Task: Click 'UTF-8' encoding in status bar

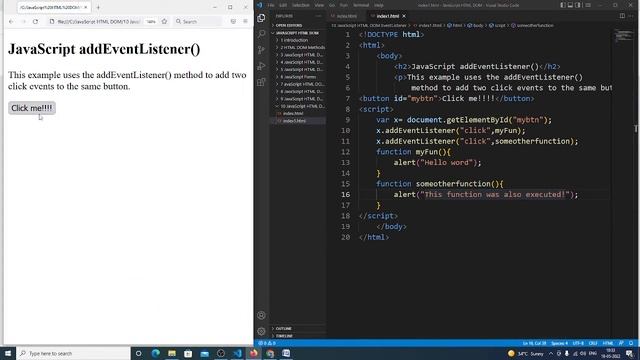Action: point(578,343)
